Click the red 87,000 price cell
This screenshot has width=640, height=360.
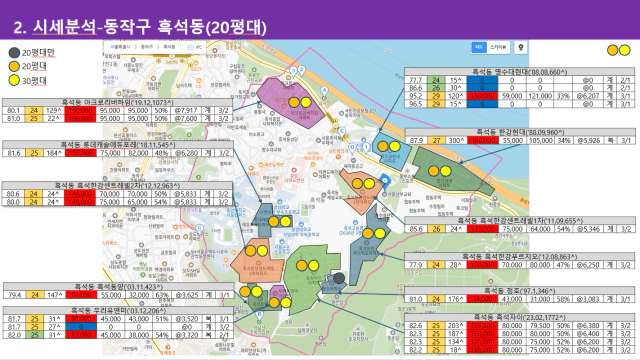81,295
